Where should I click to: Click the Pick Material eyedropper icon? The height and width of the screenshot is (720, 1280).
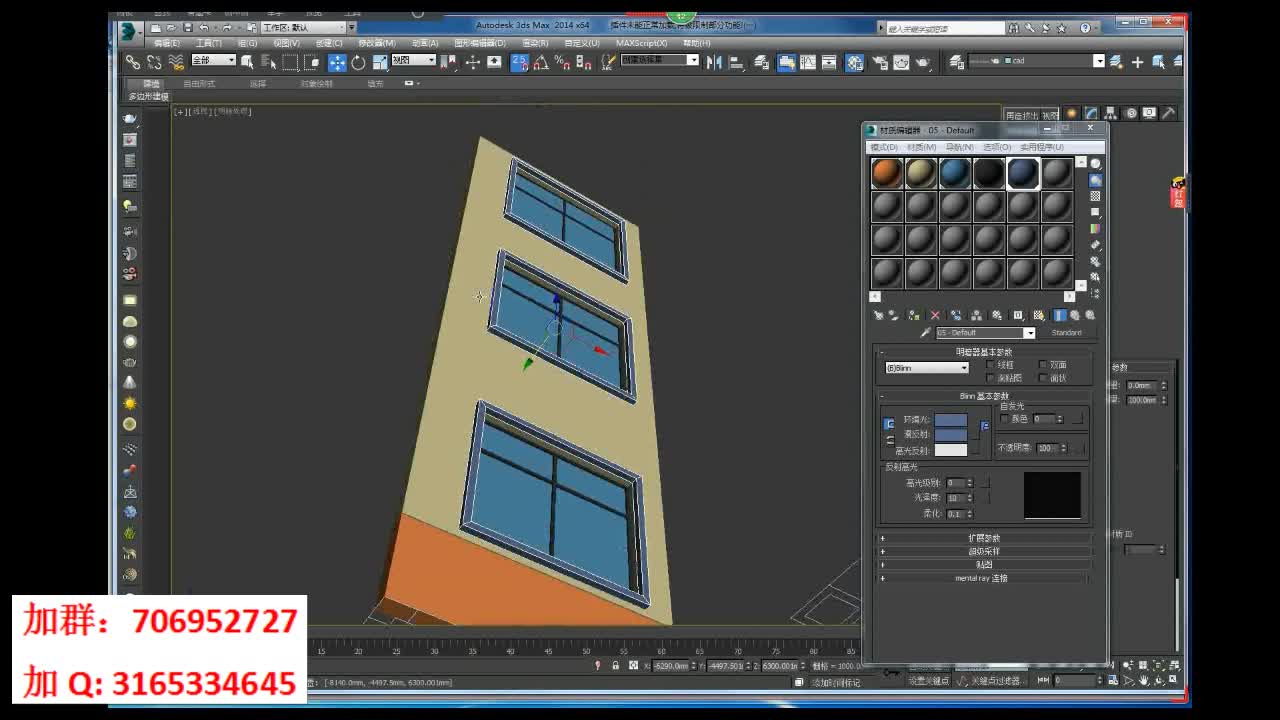point(926,331)
